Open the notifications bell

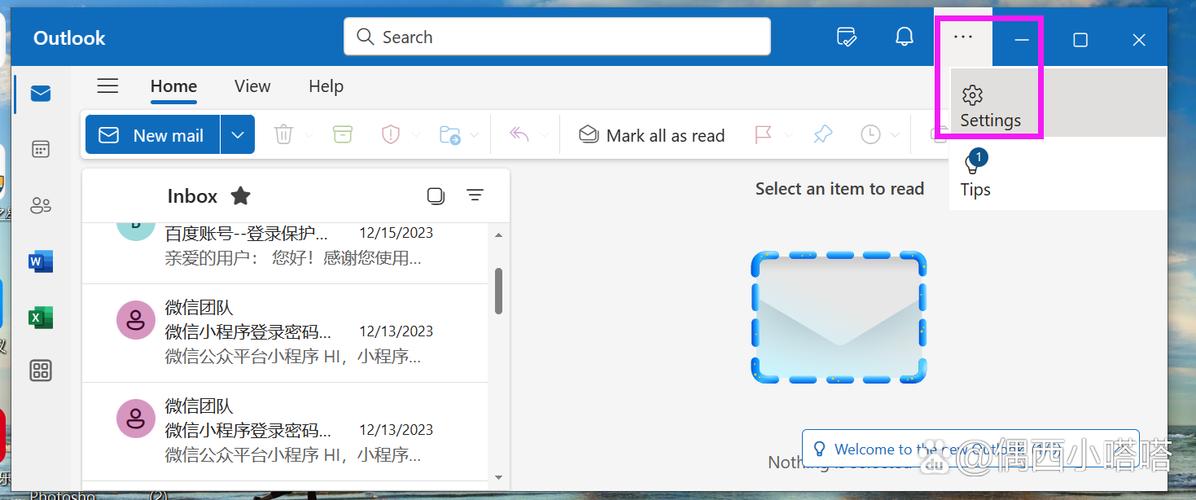904,38
